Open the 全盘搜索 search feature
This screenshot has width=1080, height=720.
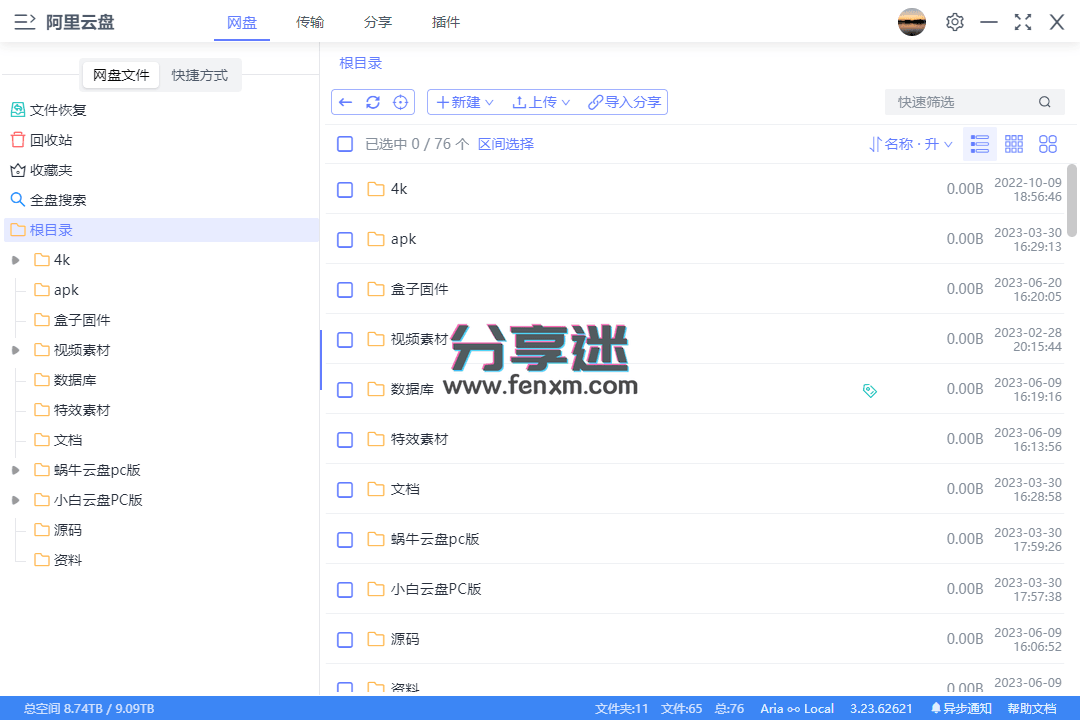[x=59, y=199]
